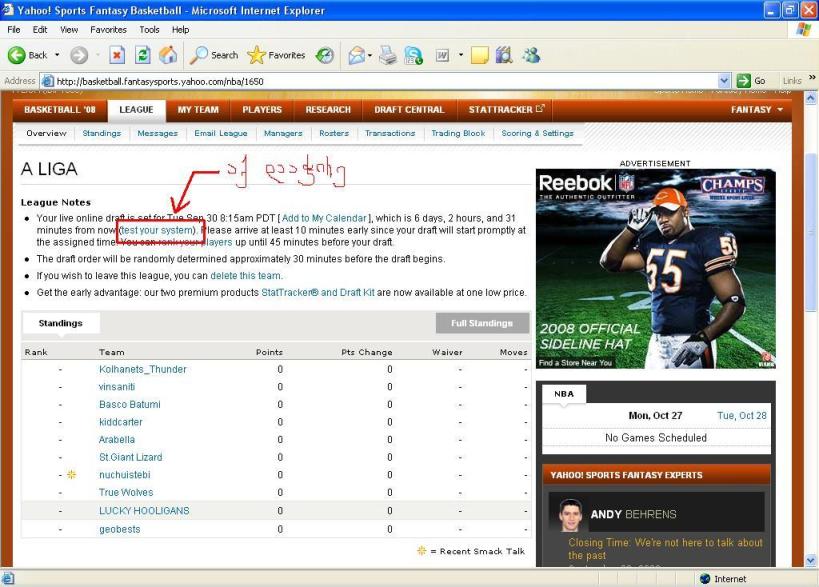Open Rosters sub-navigation link

(x=334, y=133)
